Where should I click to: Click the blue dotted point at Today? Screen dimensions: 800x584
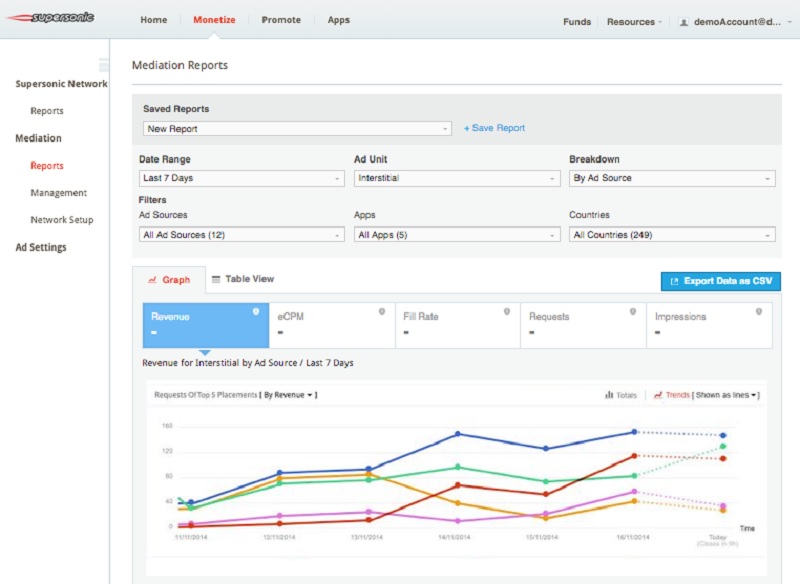[722, 435]
